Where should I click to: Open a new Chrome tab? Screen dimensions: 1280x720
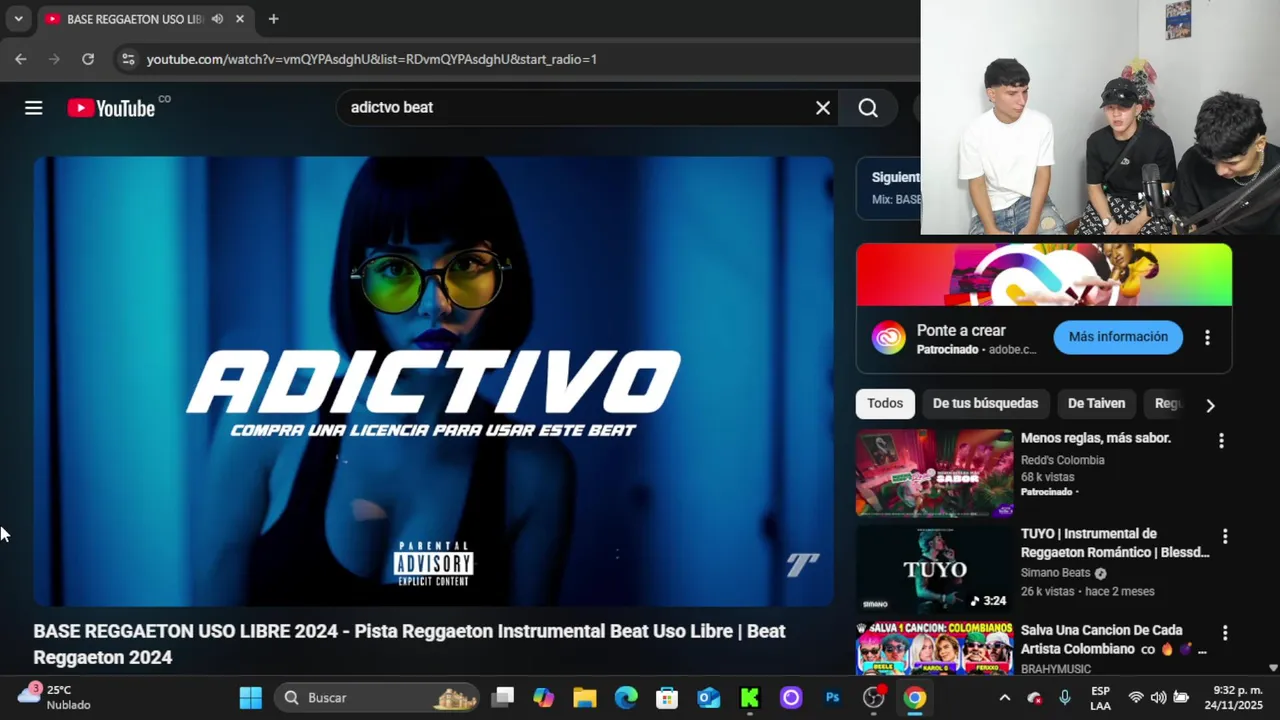click(x=273, y=19)
